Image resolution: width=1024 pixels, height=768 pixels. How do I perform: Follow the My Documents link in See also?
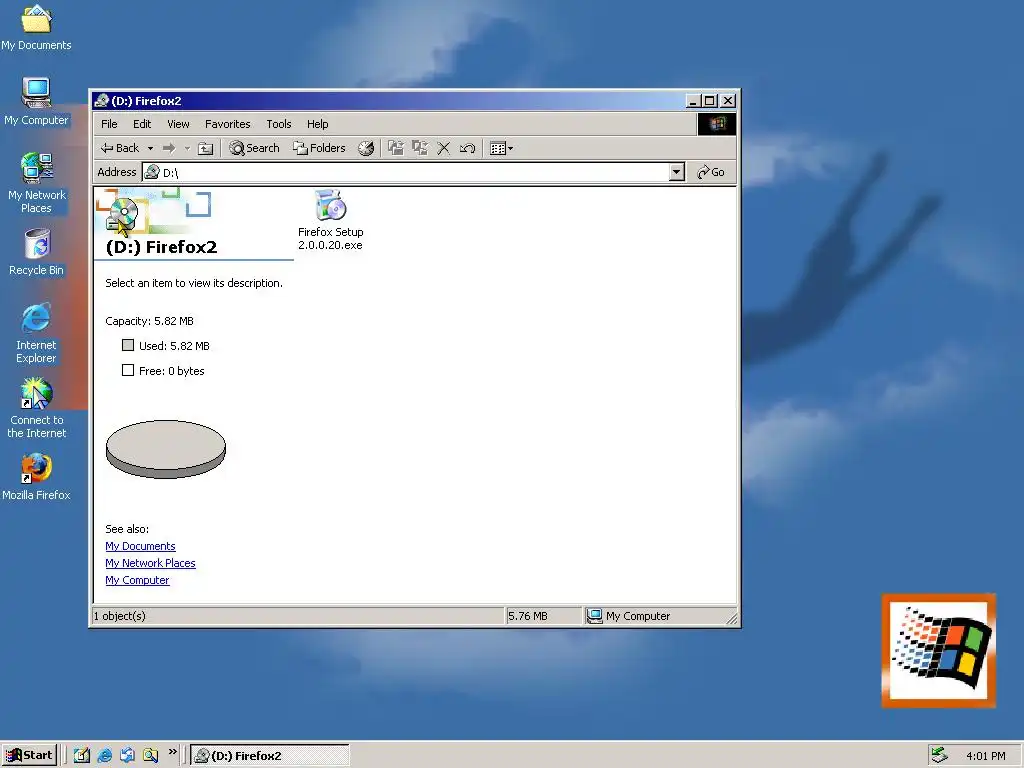(140, 546)
